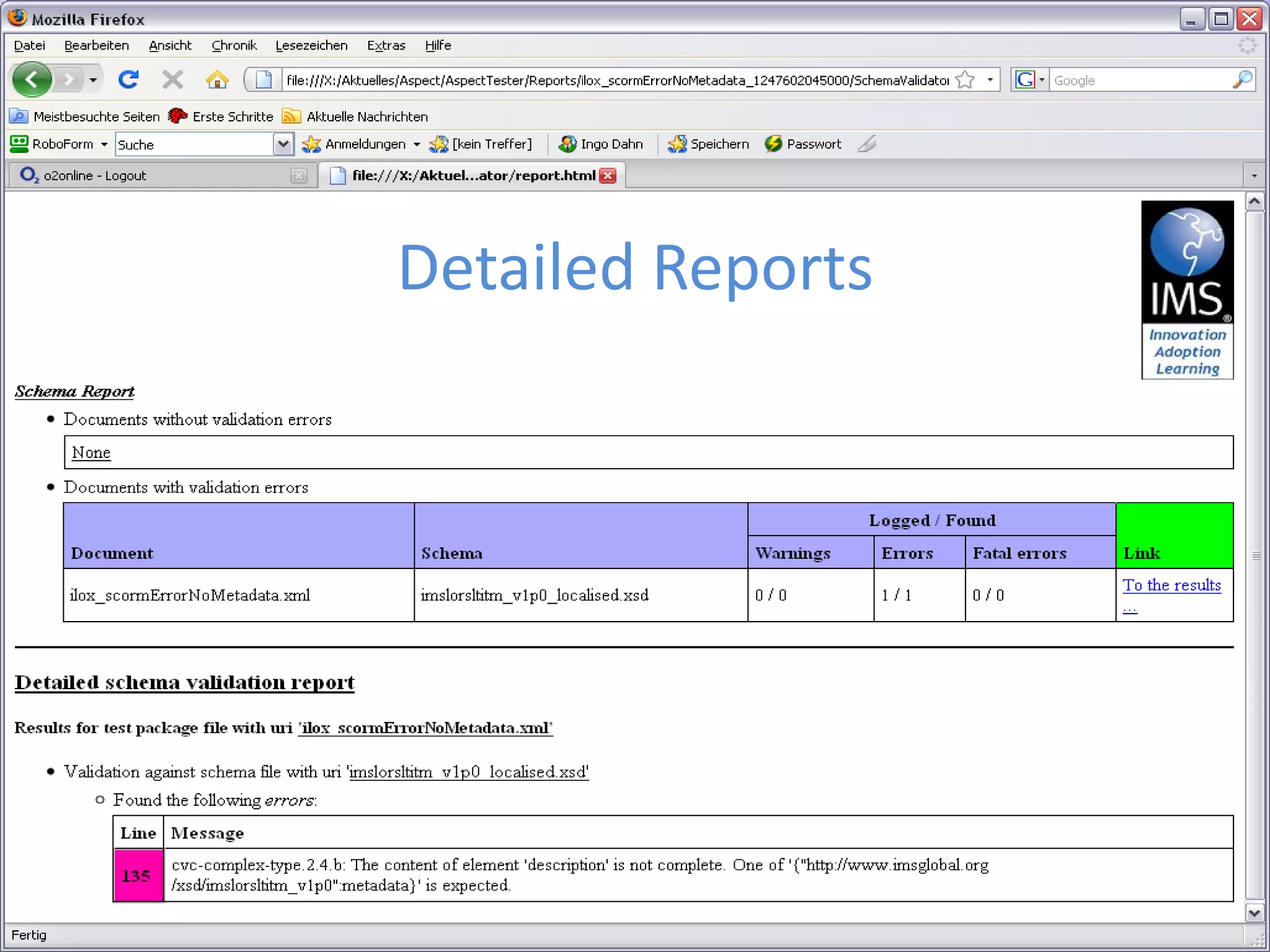Click the Firefox window title icon
Screen dimensions: 1270x952
pyautogui.click(x=17, y=17)
